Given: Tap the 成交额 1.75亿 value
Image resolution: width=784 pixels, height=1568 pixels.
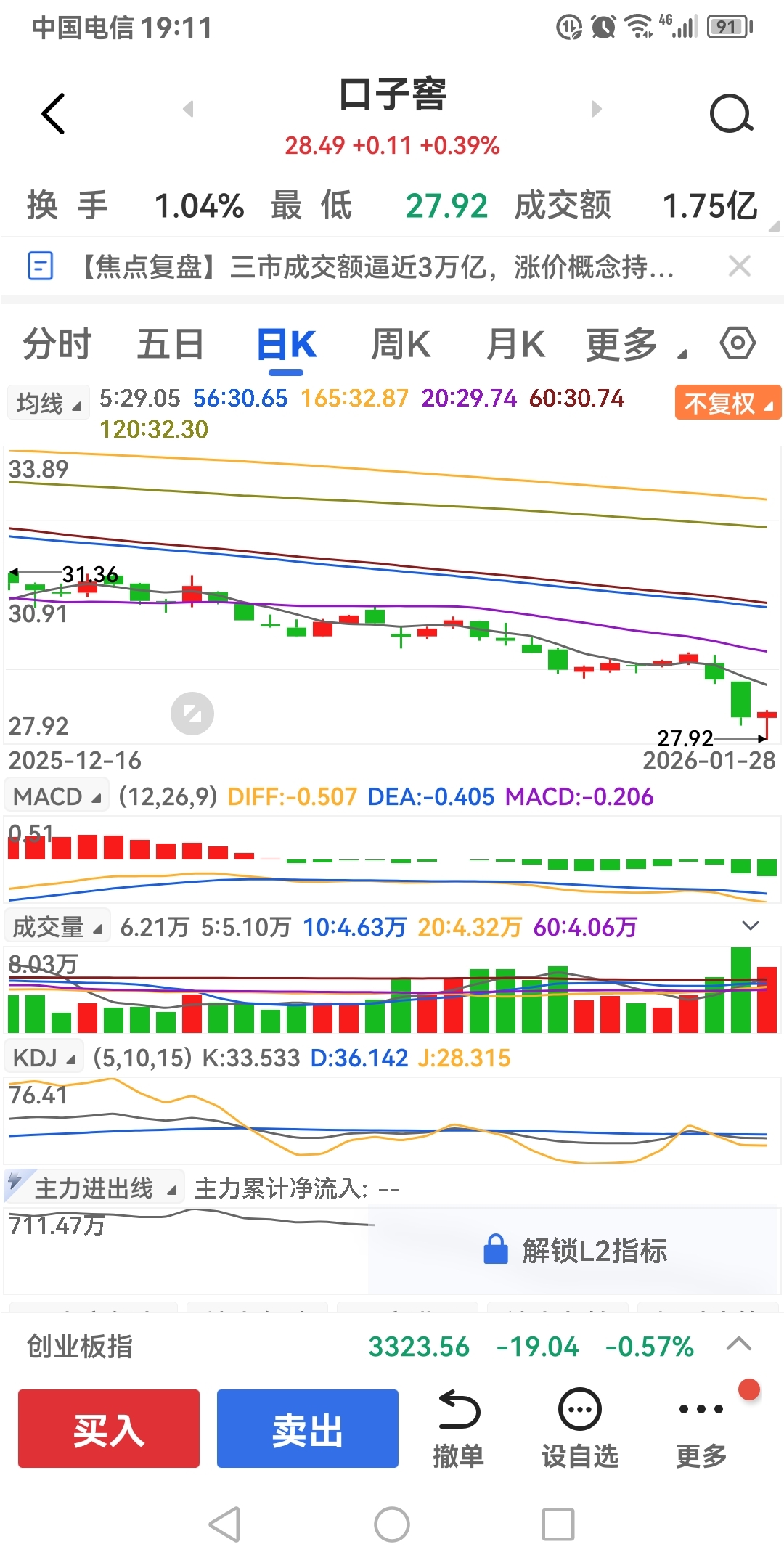Looking at the screenshot, I should click(710, 205).
